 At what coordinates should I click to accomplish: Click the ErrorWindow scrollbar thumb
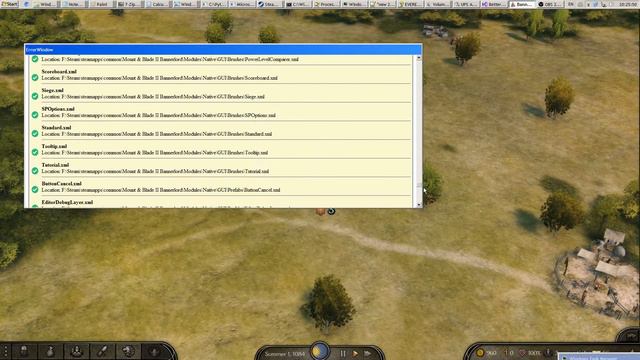point(418,185)
